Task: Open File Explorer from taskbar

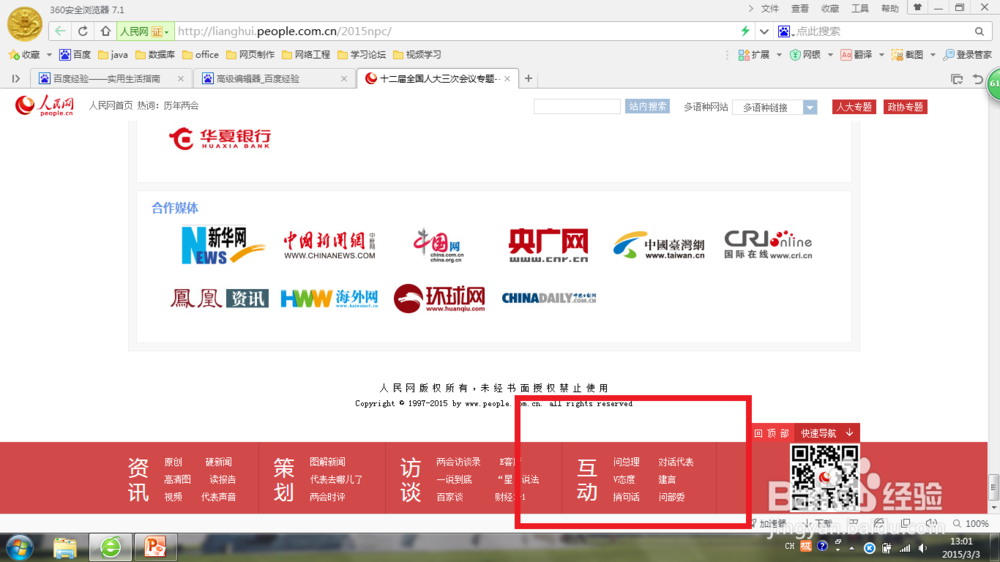Action: tap(64, 547)
